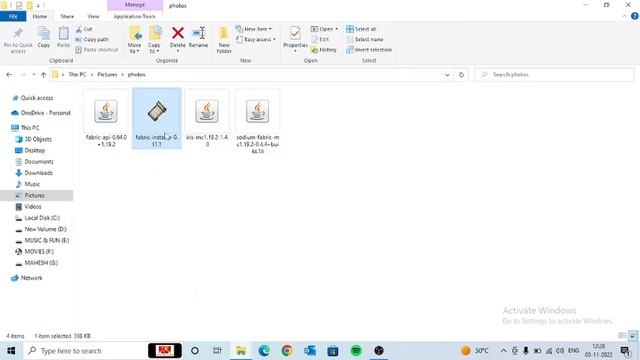640x360 pixels.
Task: Switch to details view icon in status bar
Action: coord(622,336)
